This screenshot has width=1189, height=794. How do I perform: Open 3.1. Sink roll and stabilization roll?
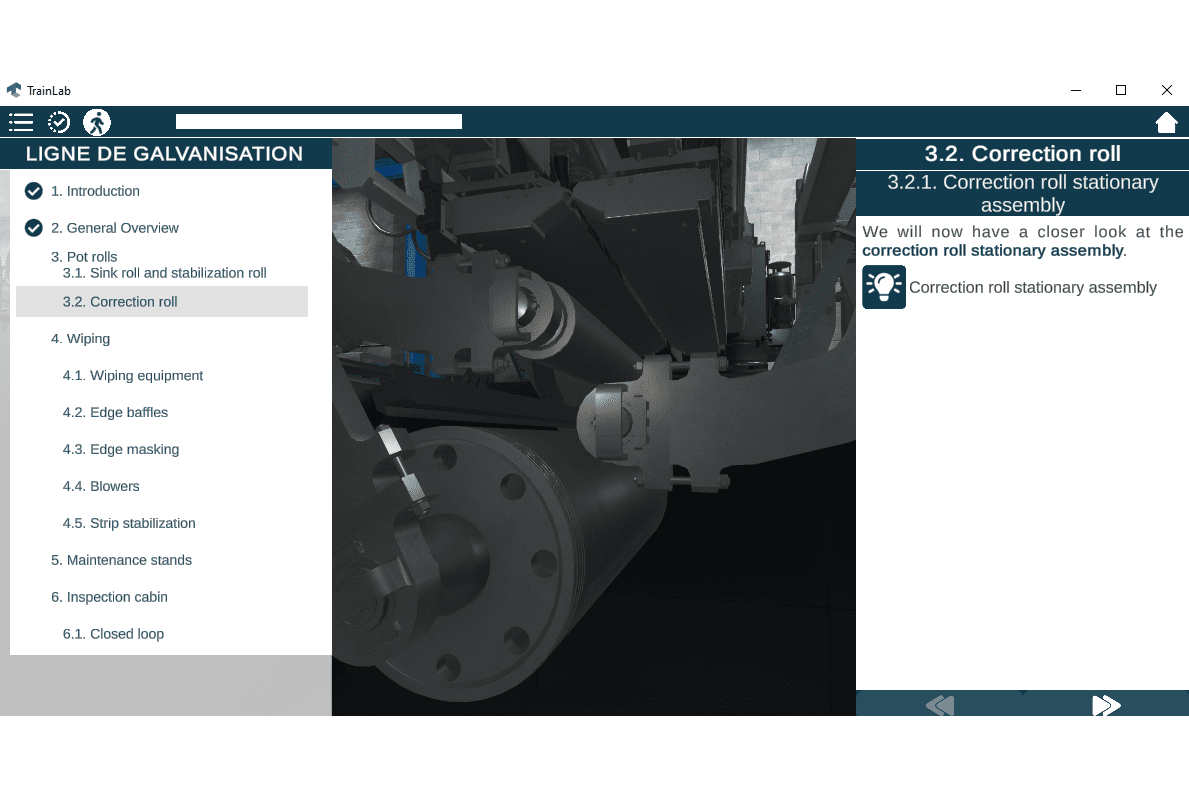(x=164, y=273)
